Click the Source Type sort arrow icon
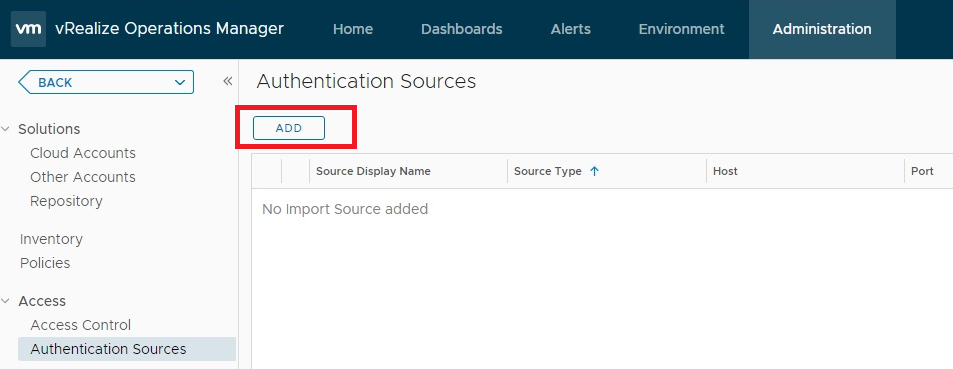The image size is (953, 369). tap(594, 171)
